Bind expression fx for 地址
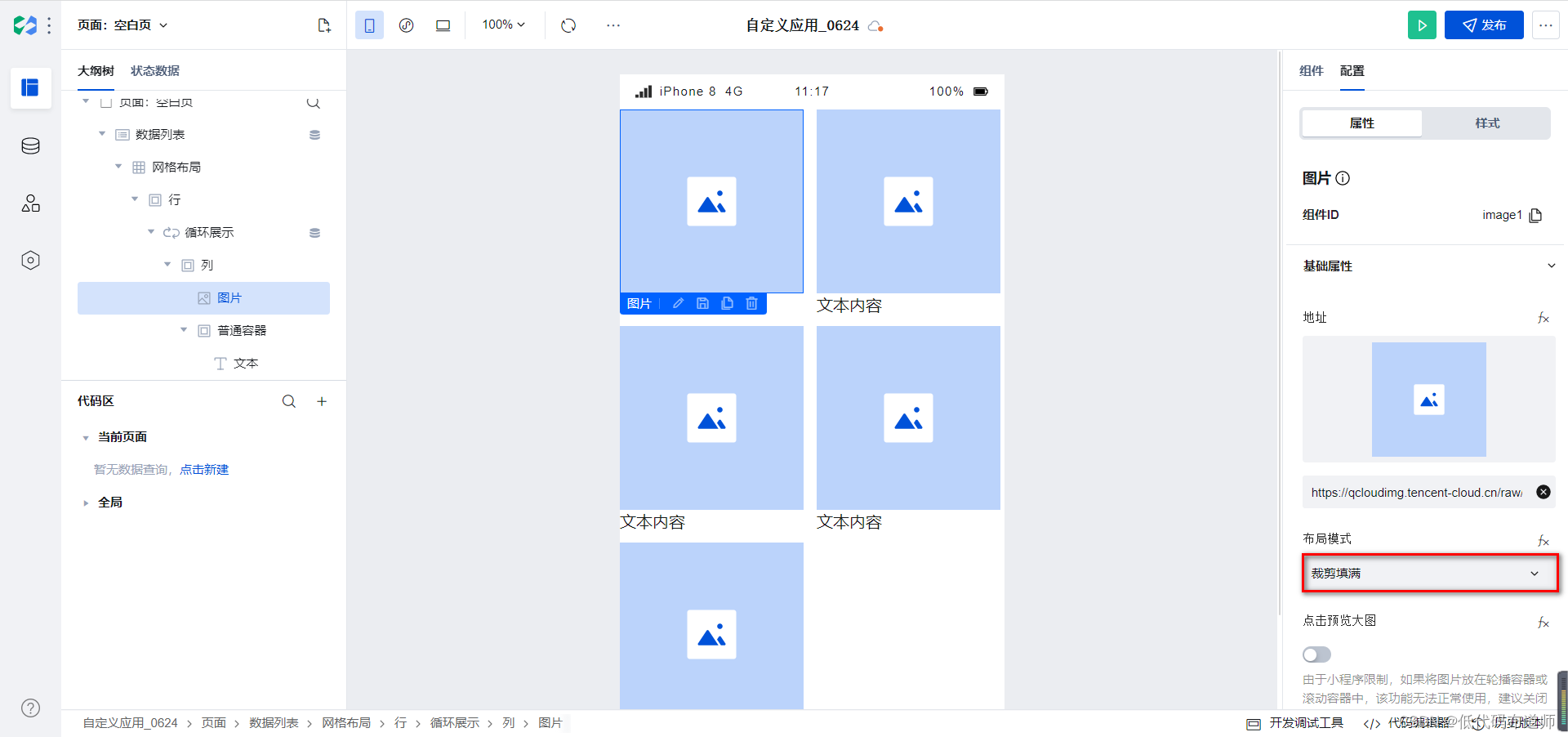 click(1543, 318)
